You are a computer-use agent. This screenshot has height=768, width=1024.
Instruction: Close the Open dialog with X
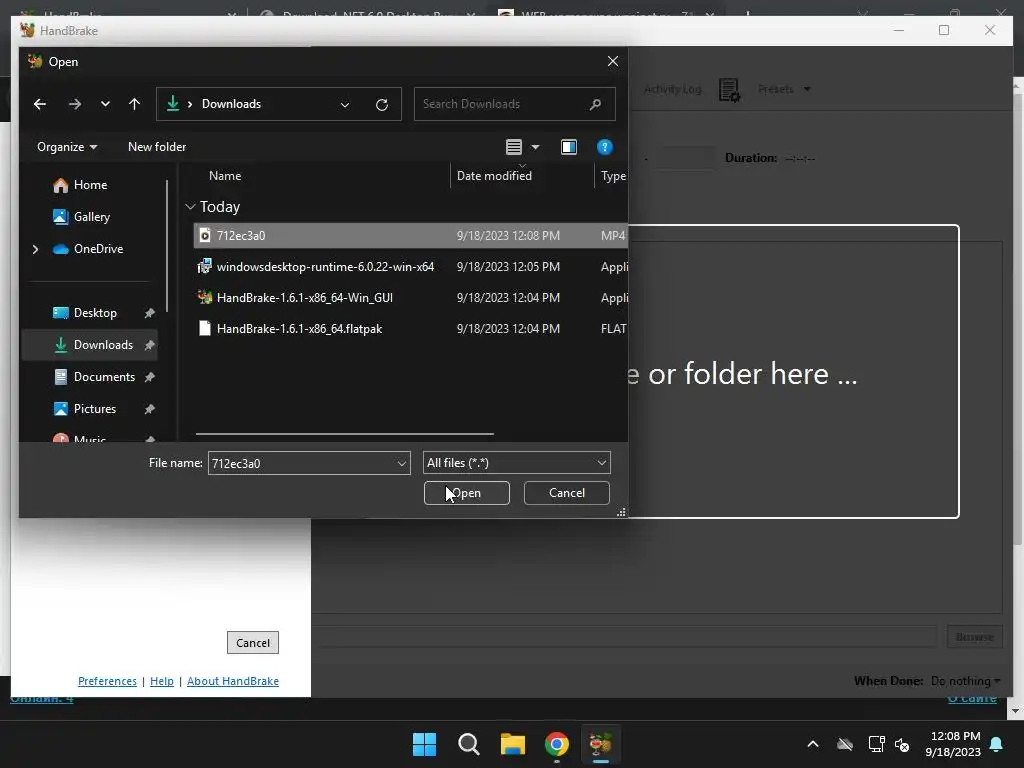pos(613,61)
